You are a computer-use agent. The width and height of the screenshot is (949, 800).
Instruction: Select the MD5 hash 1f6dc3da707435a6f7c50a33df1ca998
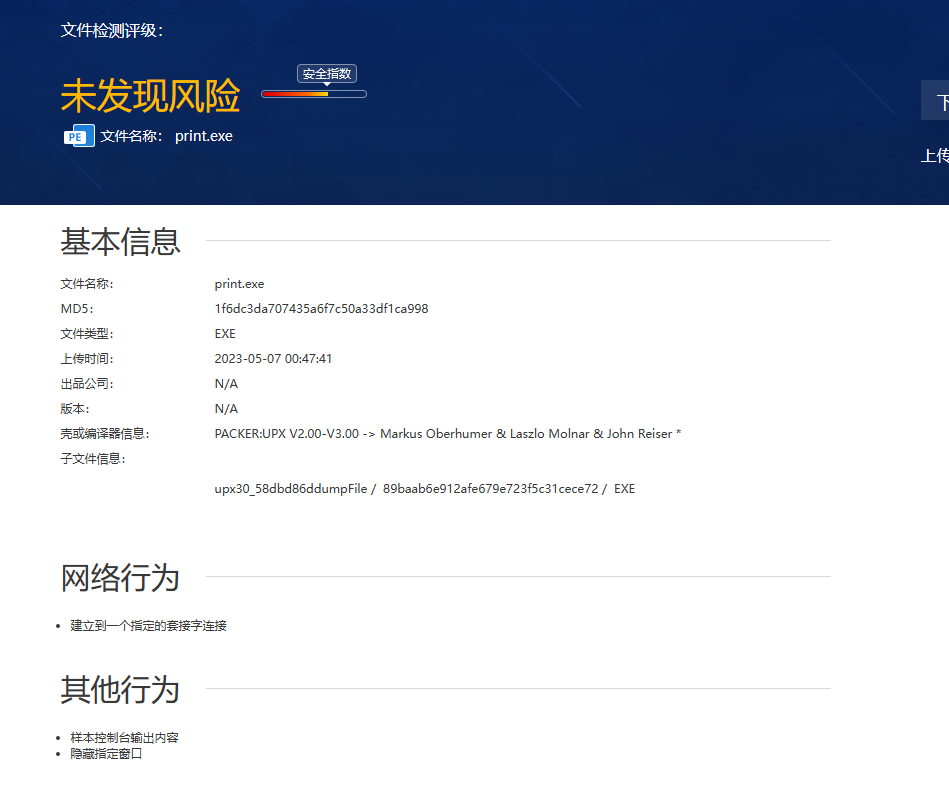pyautogui.click(x=321, y=309)
